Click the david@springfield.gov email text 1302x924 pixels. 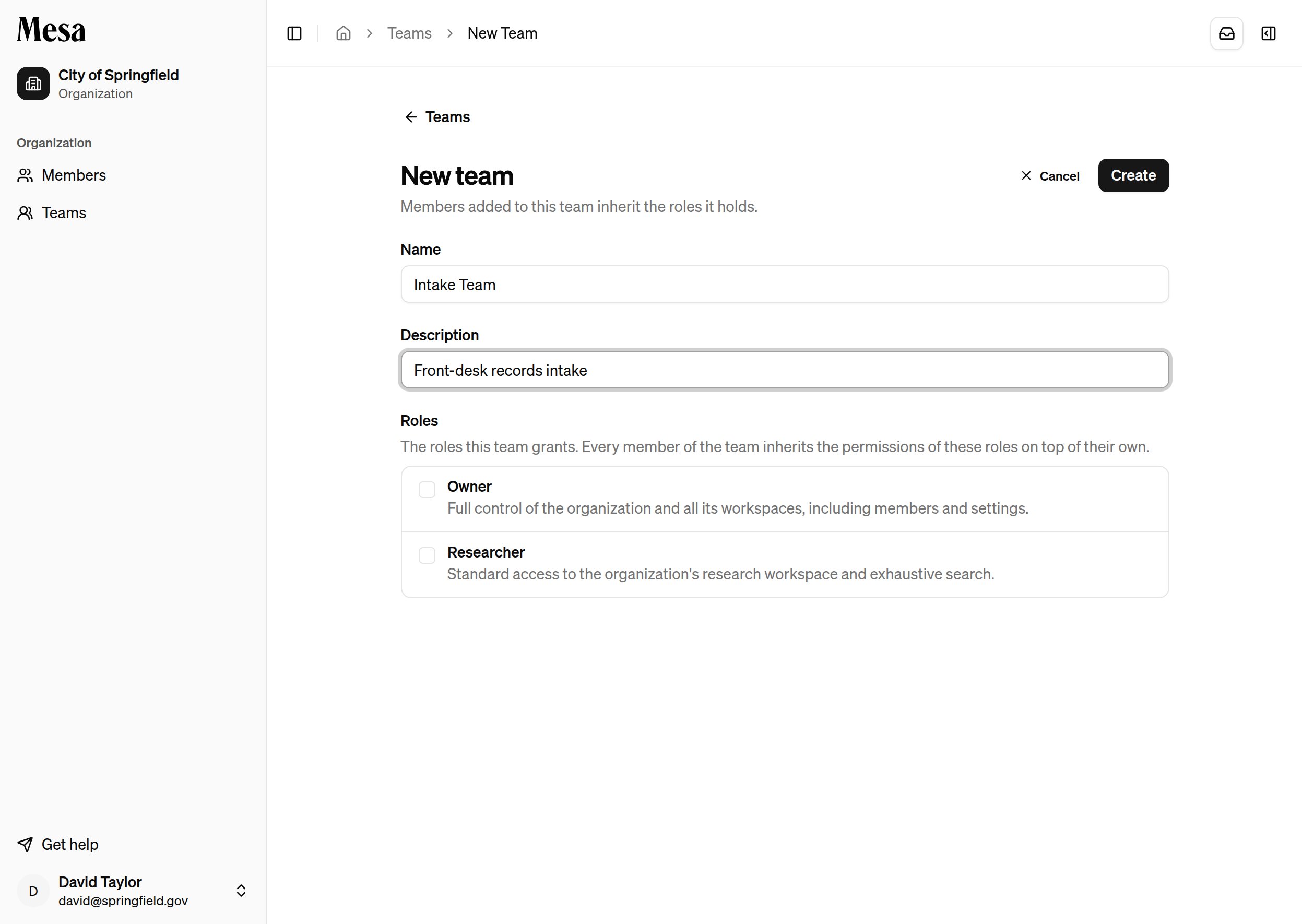point(123,901)
